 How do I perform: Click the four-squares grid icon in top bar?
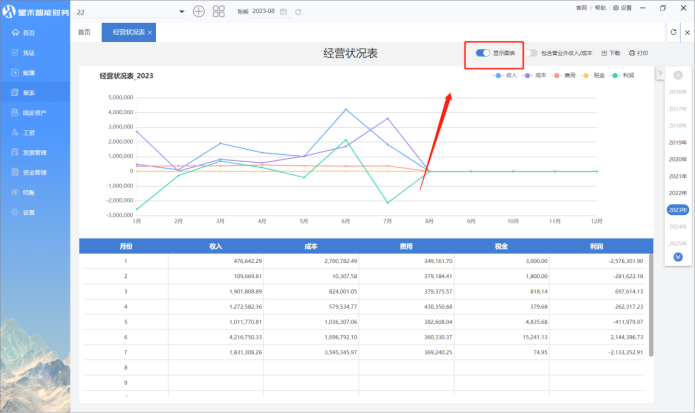point(219,12)
